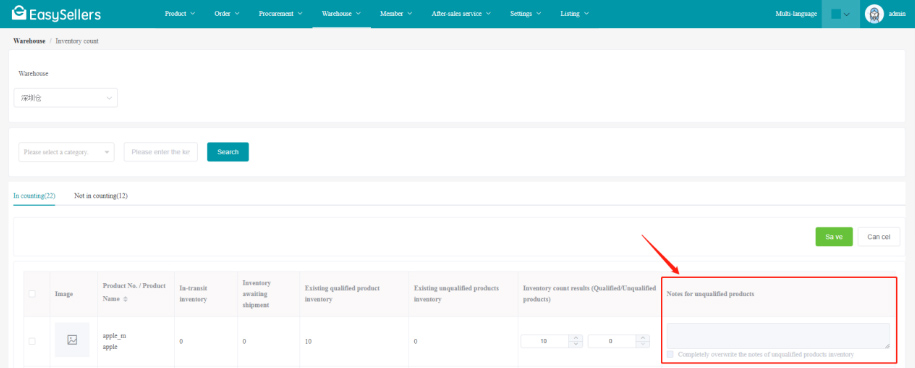Open the After-sales service menu
The height and width of the screenshot is (368, 915).
point(461,13)
